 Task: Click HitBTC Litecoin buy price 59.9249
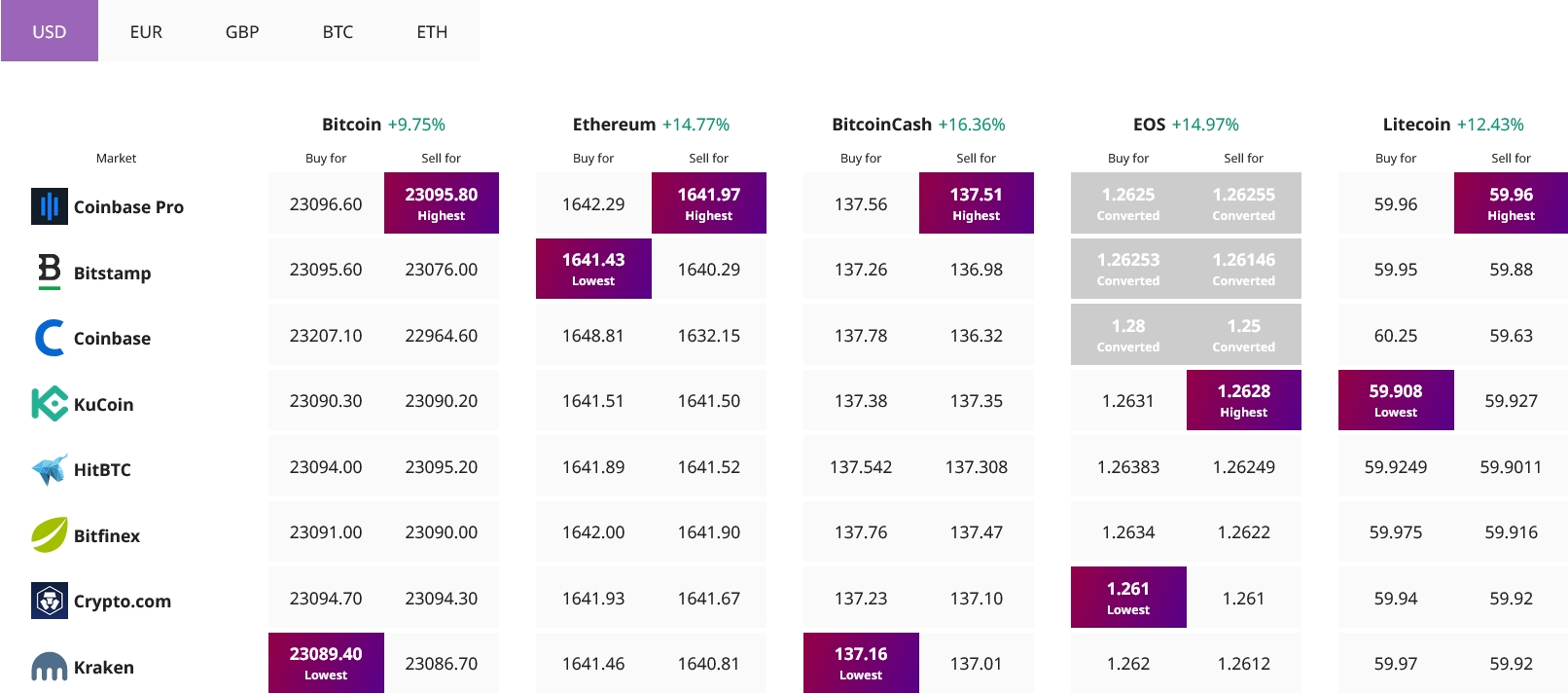tap(1396, 466)
